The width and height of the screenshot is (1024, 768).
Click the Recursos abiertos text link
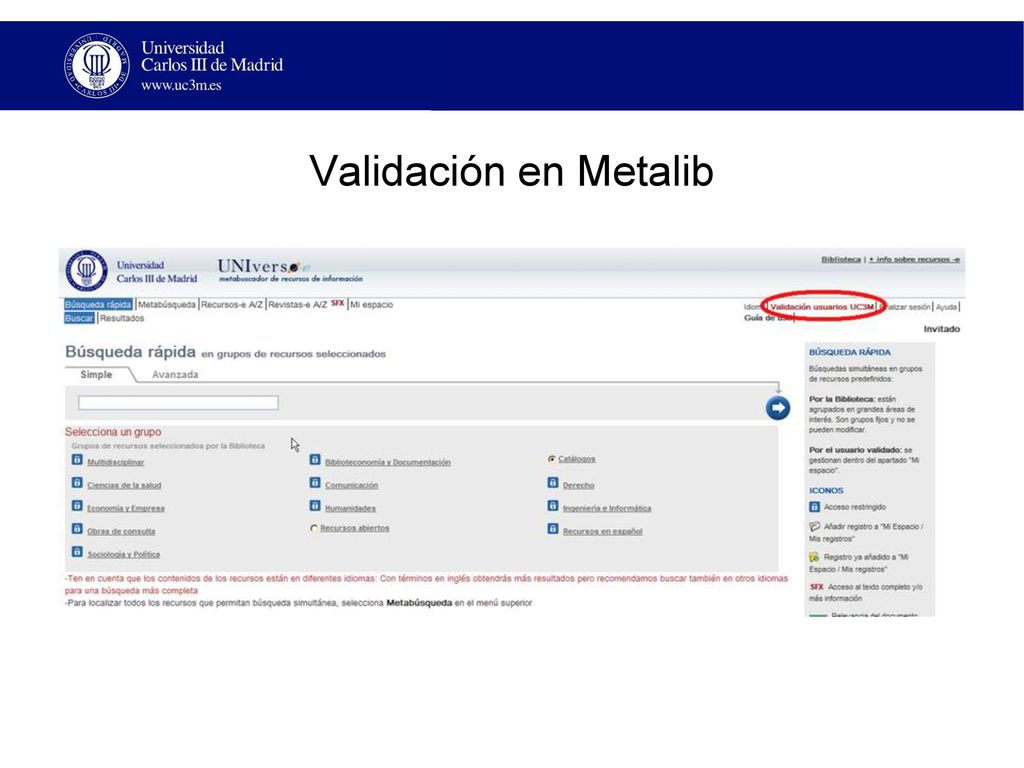tap(355, 528)
